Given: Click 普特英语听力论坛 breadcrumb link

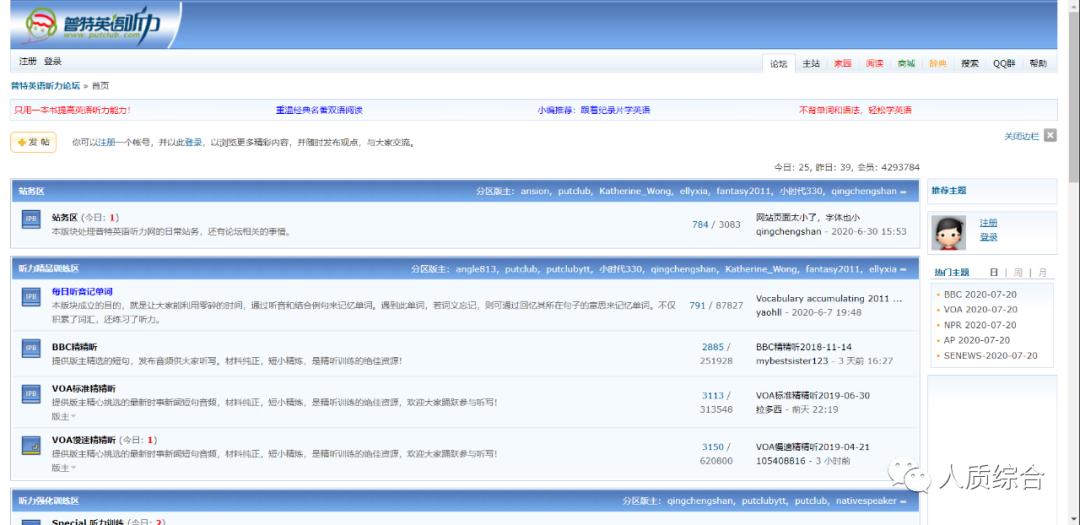Looking at the screenshot, I should click(x=45, y=86).
